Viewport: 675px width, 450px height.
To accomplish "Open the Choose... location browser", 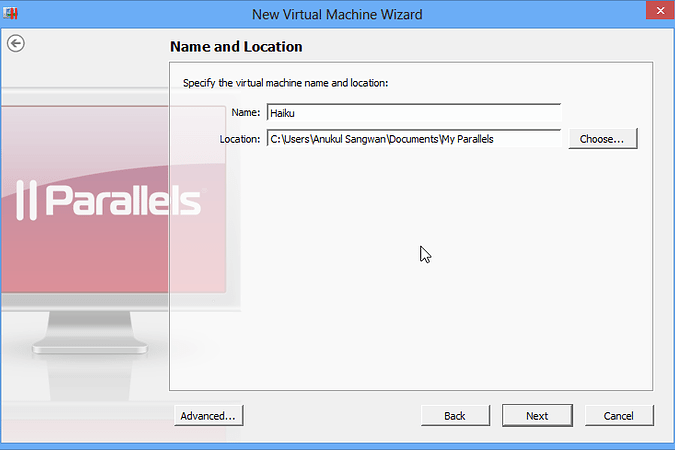I will [603, 139].
